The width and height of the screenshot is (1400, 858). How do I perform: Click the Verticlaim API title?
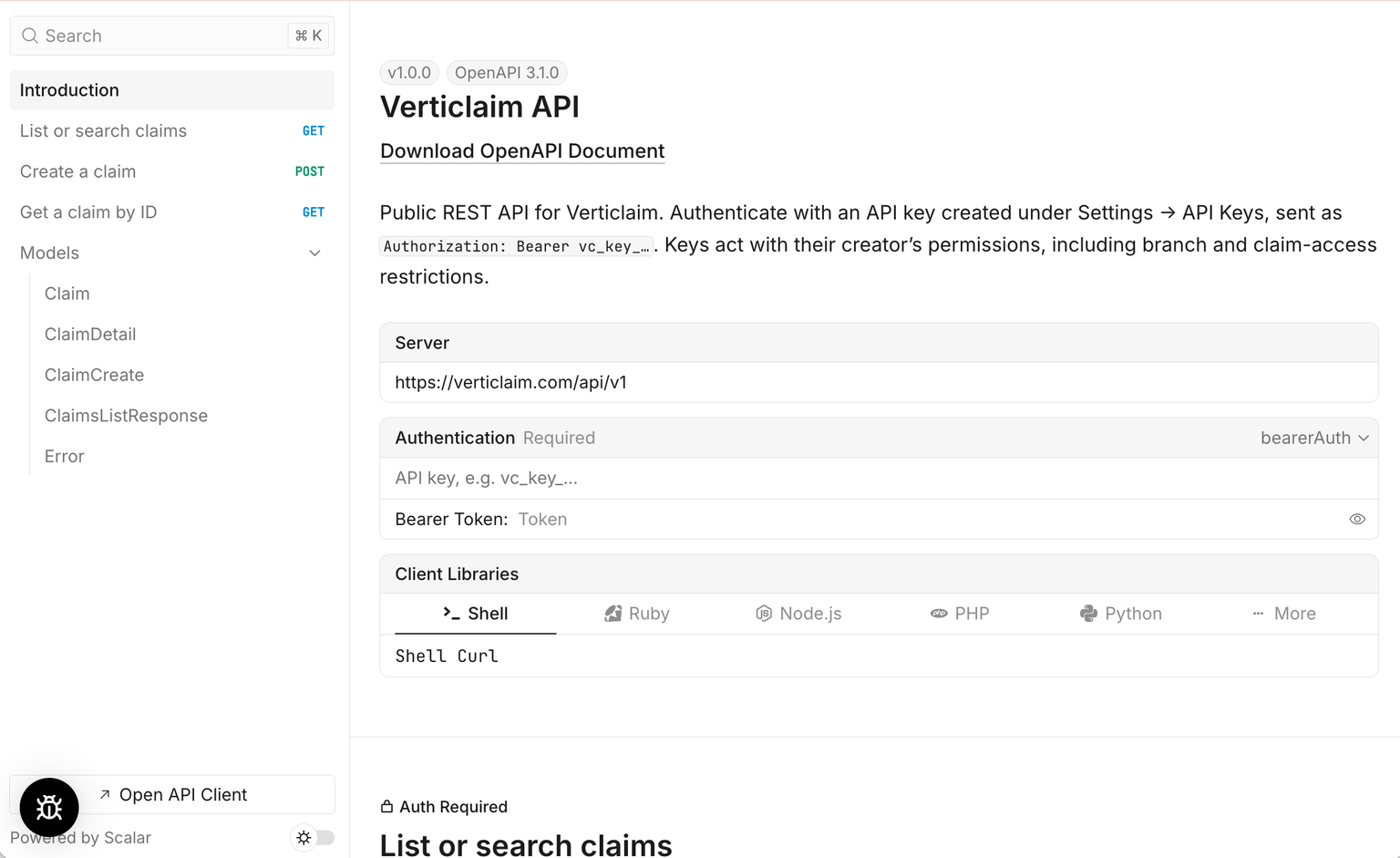pyautogui.click(x=479, y=107)
